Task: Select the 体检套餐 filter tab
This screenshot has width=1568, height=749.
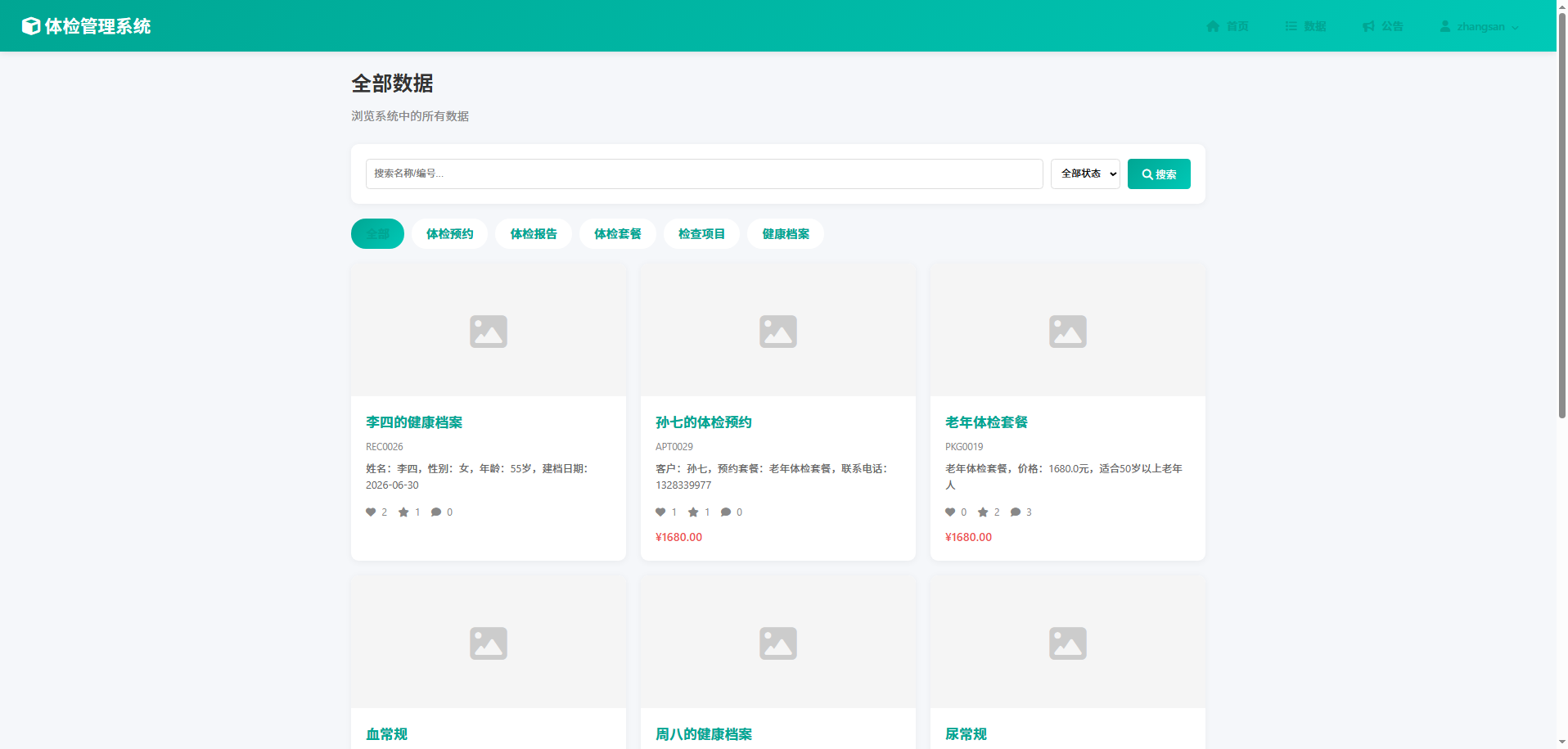Action: pyautogui.click(x=618, y=233)
